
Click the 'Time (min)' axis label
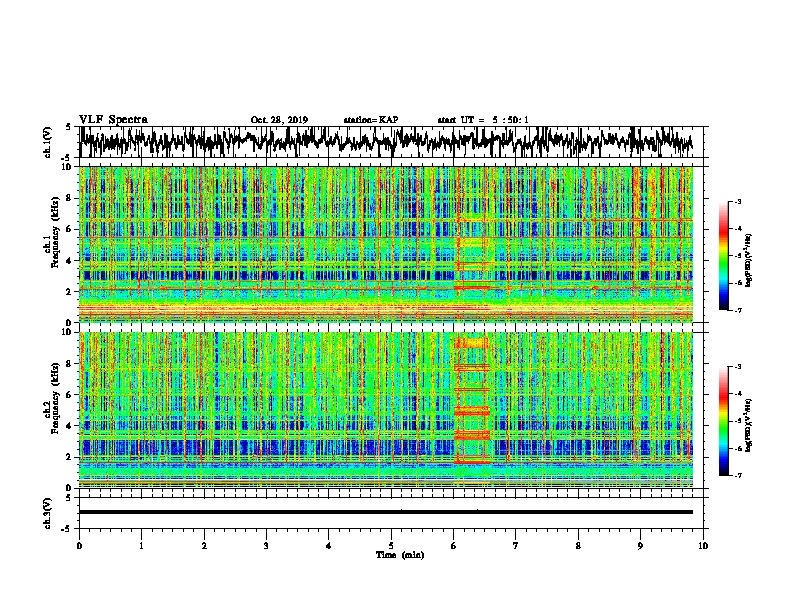tap(400, 555)
